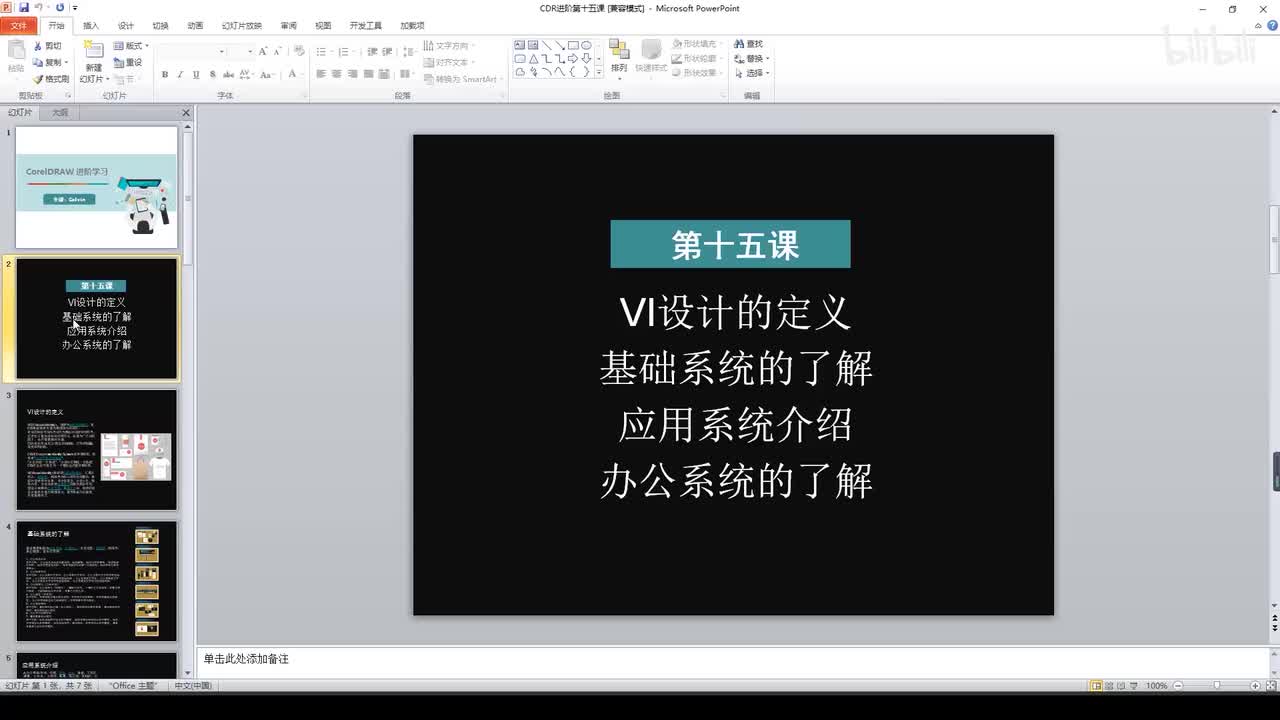
Task: Click Fit slide to window icon
Action: [1271, 686]
